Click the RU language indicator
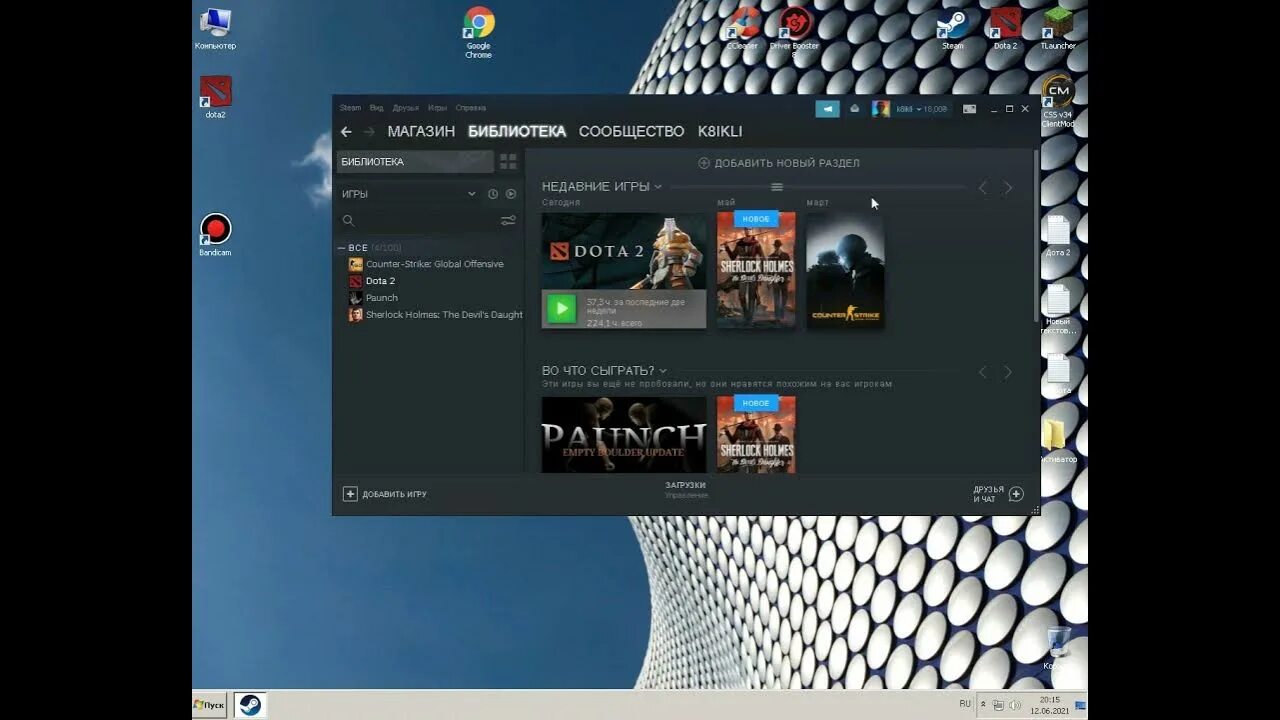Viewport: 1280px width, 720px height. (965, 704)
